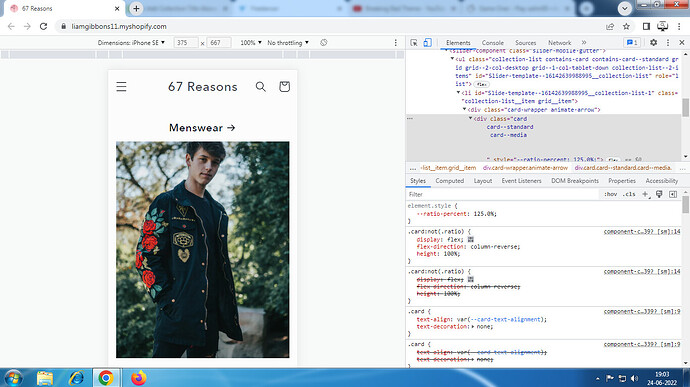
Task: Show more DevTools panels
Action: coord(584,43)
